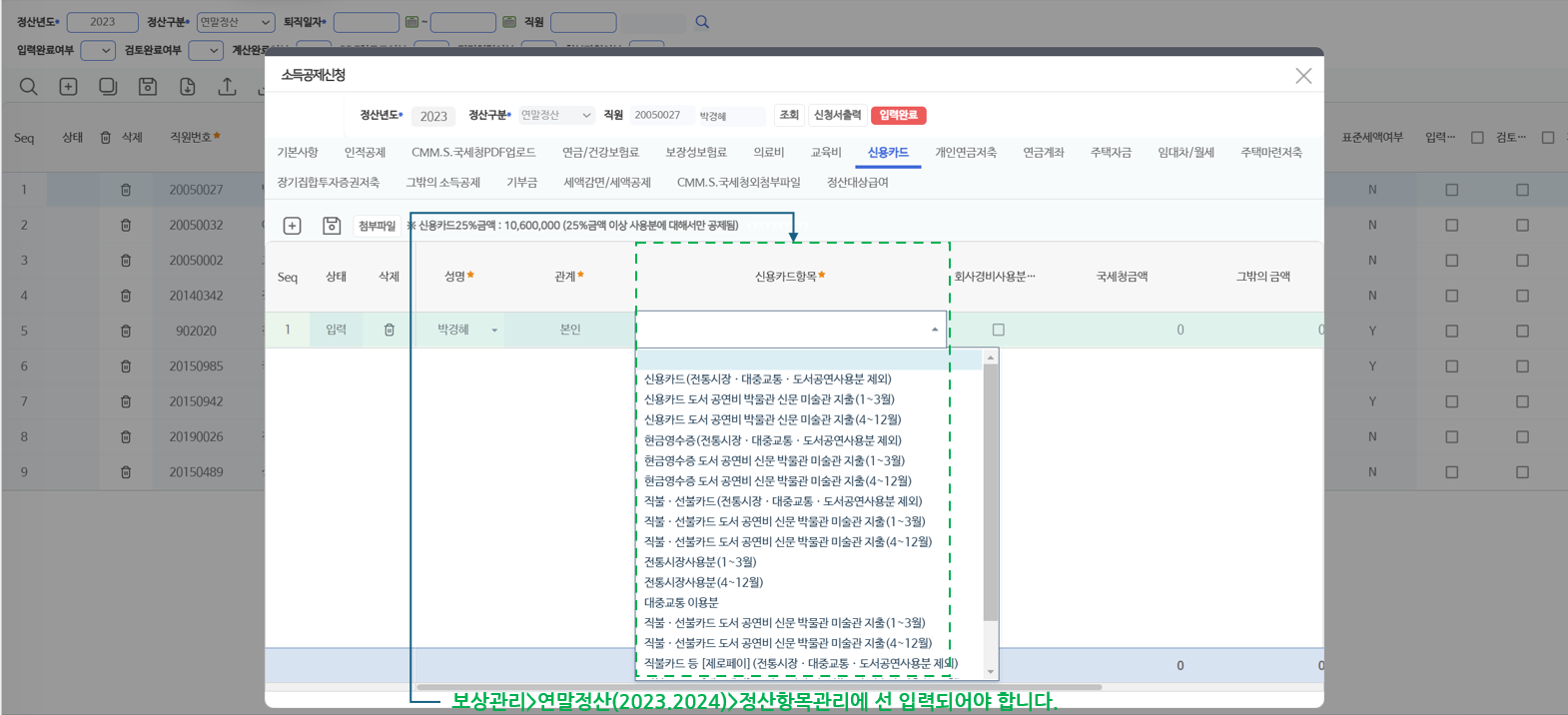Switch to the 교육비 tab

[x=826, y=152]
